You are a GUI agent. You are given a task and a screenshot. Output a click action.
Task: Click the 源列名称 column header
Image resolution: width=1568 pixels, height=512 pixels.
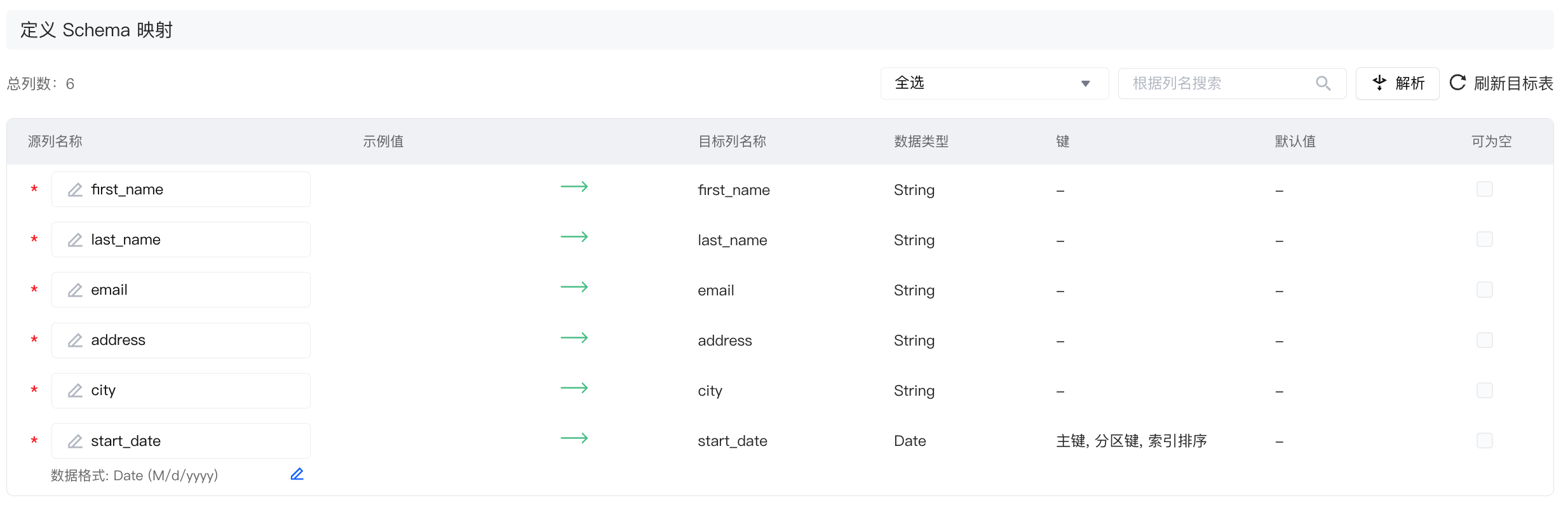(55, 142)
